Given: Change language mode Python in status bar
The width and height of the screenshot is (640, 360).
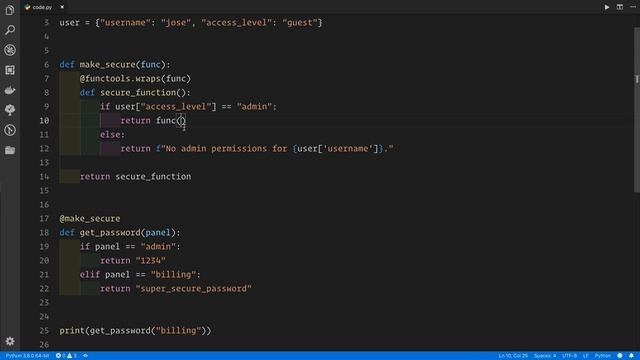Looking at the screenshot, I should click(603, 356).
